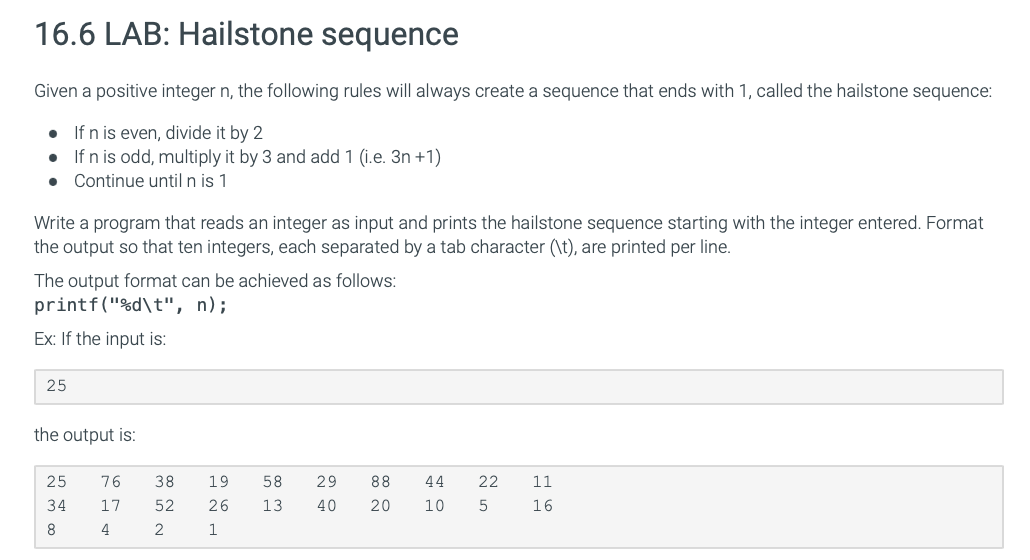Click the number 8 in the last output row
The image size is (1030, 560).
click(x=51, y=530)
